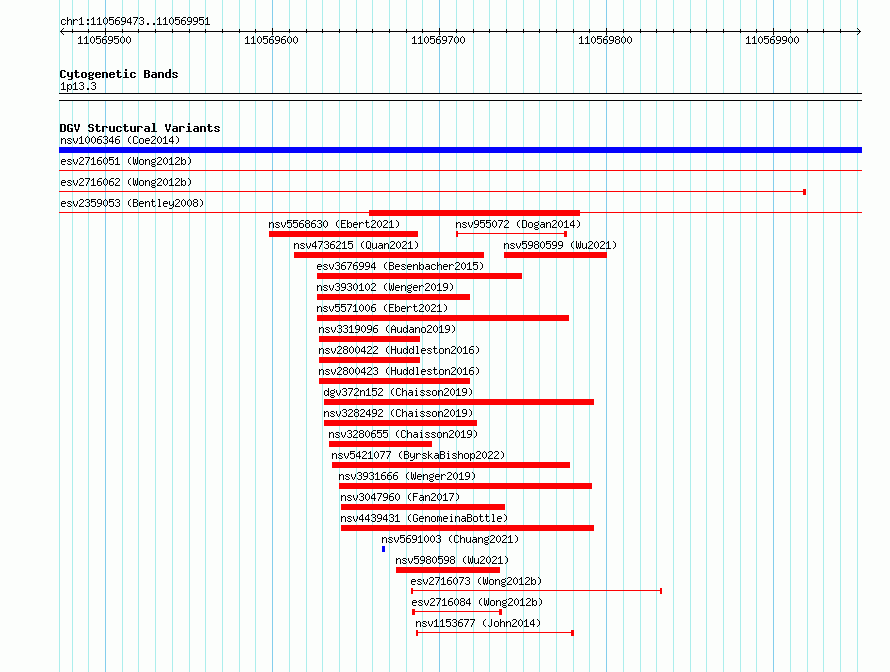Click the red bar under dgv372n152

pos(459,402)
